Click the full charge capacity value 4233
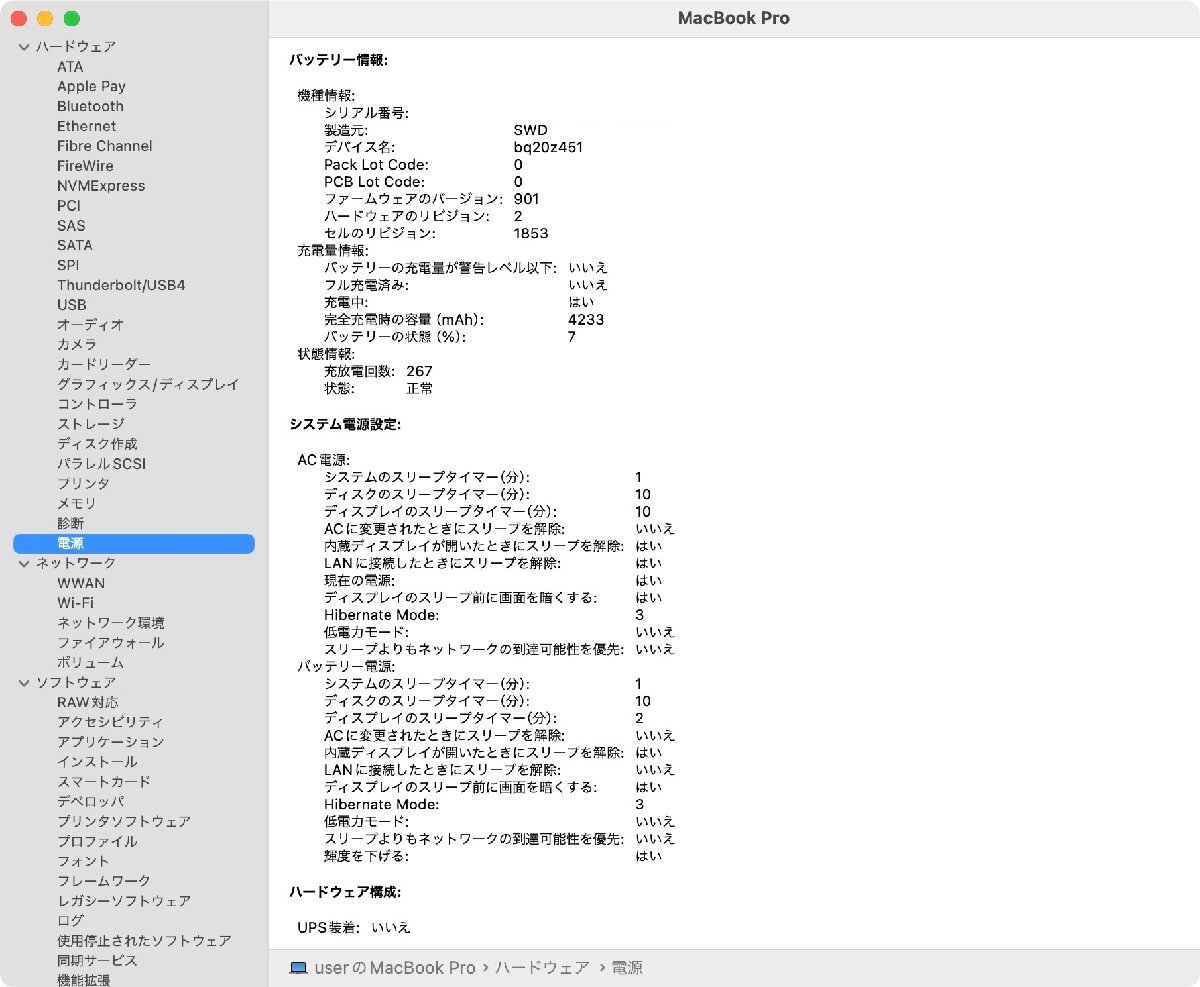 [586, 320]
